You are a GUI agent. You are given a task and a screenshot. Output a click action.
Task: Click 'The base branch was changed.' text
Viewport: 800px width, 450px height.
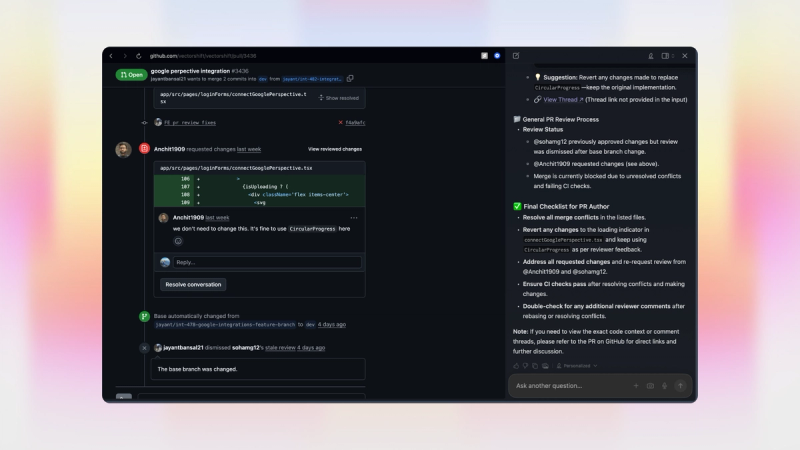(x=197, y=369)
